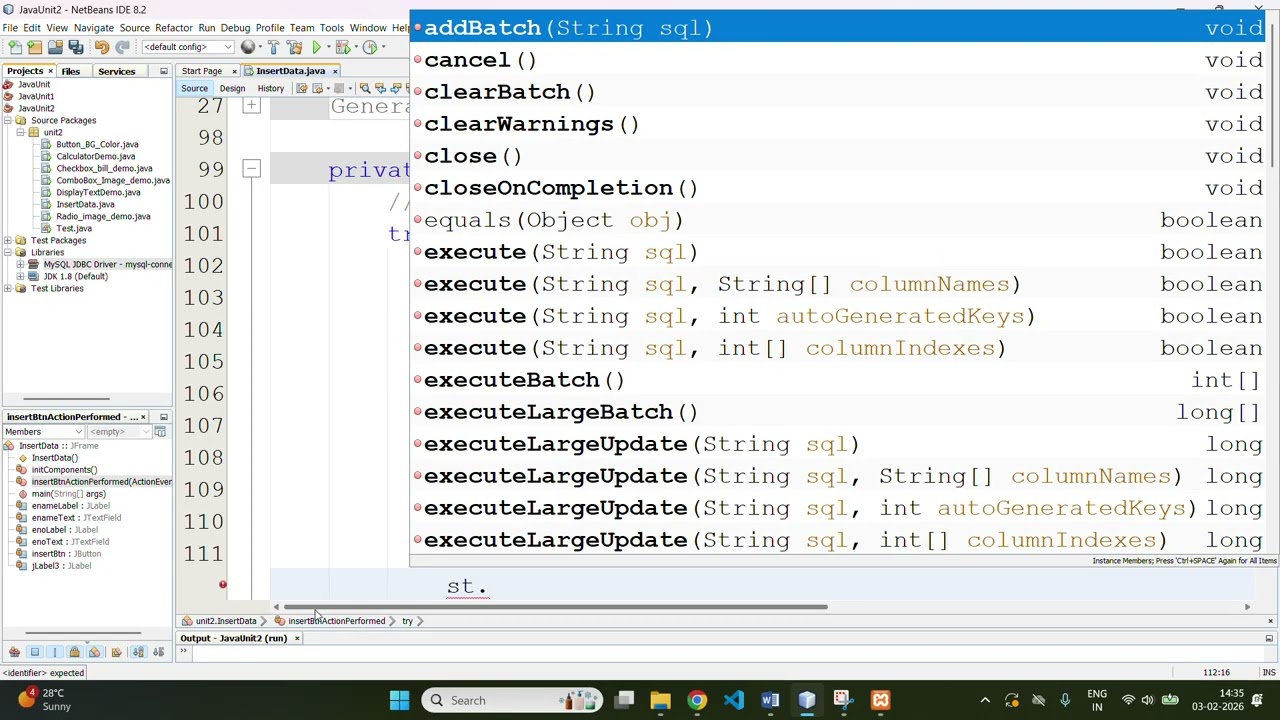Collapse the Source Packages tree node

point(8,120)
